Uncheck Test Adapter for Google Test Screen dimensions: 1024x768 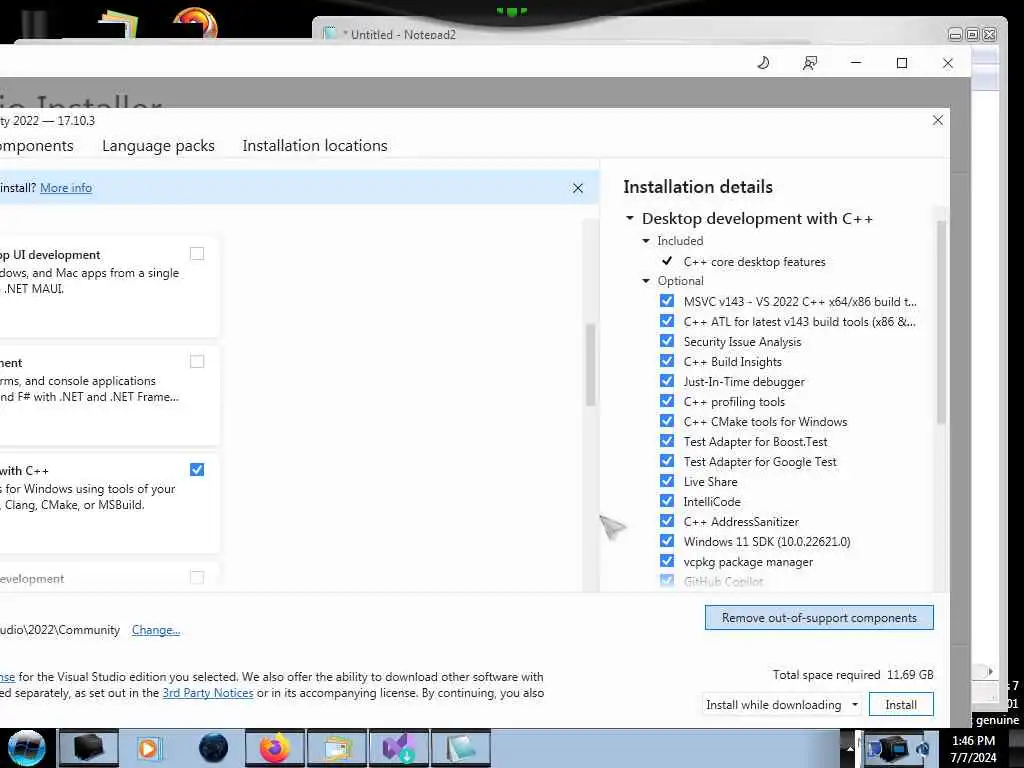667,461
